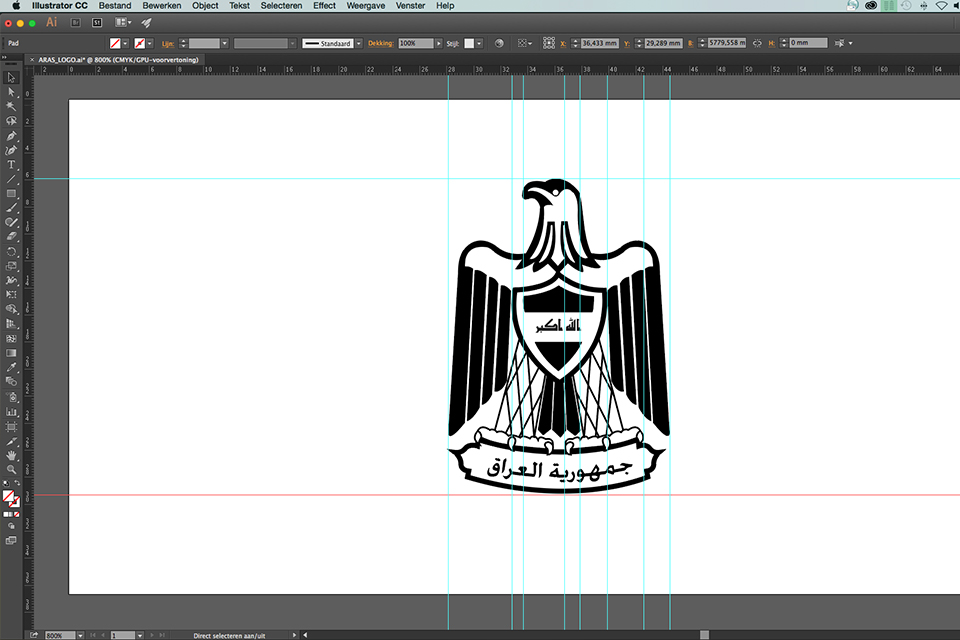The height and width of the screenshot is (640, 960).
Task: Activate the Hand tool
Action: coord(11,455)
